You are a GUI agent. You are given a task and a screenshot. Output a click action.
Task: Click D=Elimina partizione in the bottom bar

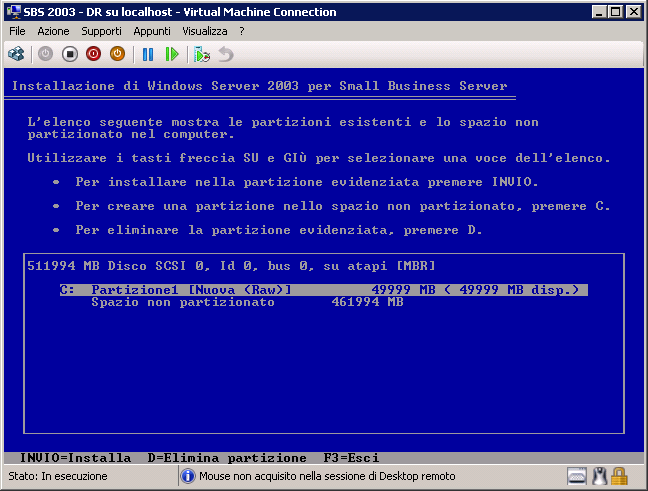(227, 458)
